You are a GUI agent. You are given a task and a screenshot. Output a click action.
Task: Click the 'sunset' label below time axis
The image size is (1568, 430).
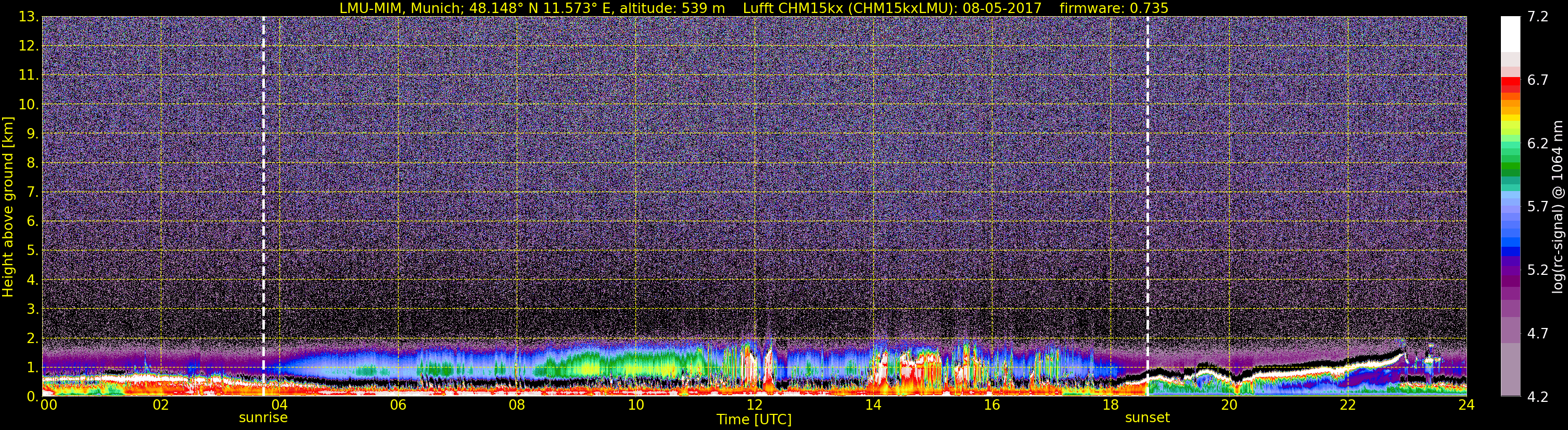point(1148,418)
